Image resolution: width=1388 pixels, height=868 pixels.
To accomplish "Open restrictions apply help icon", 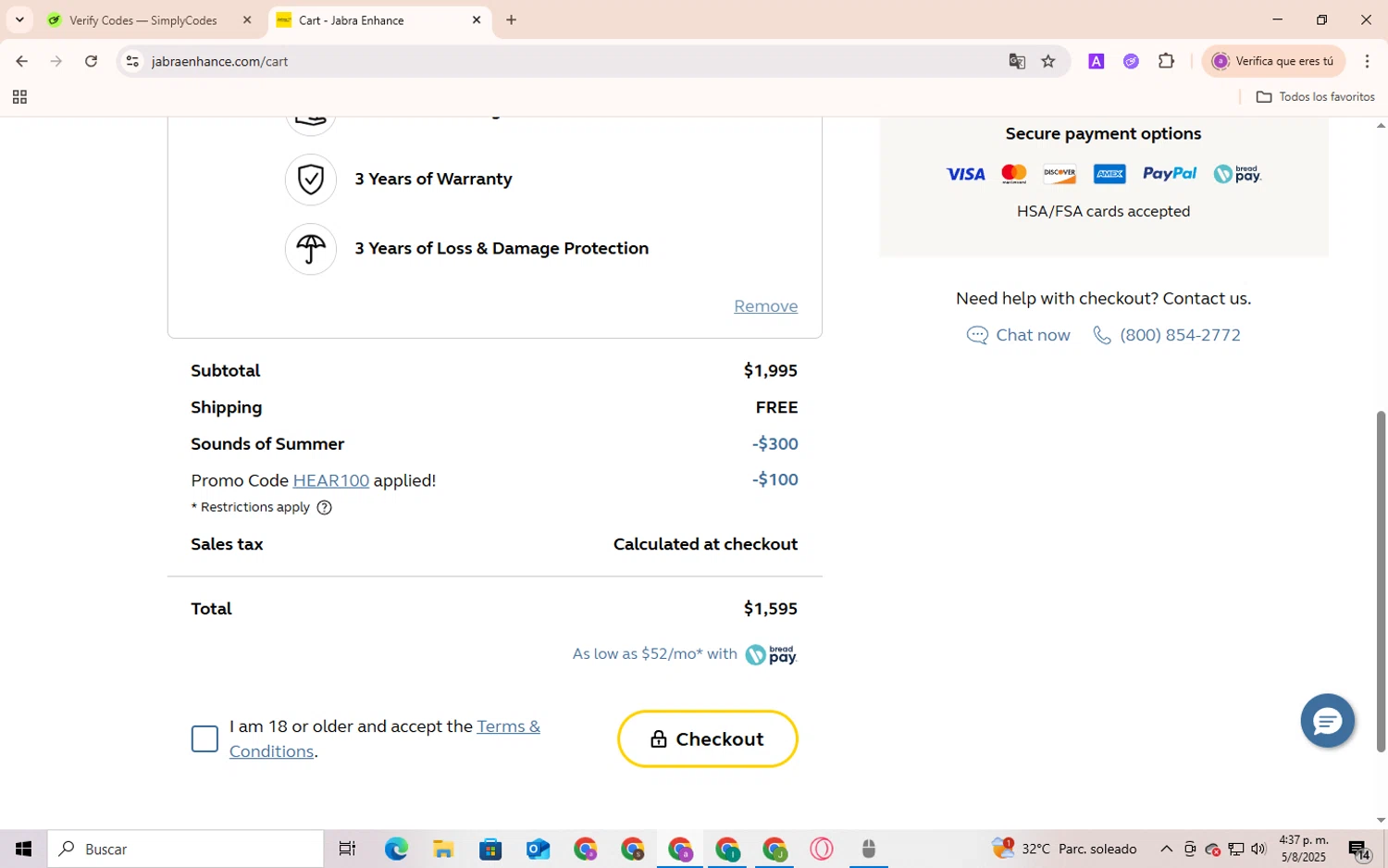I will point(324,507).
